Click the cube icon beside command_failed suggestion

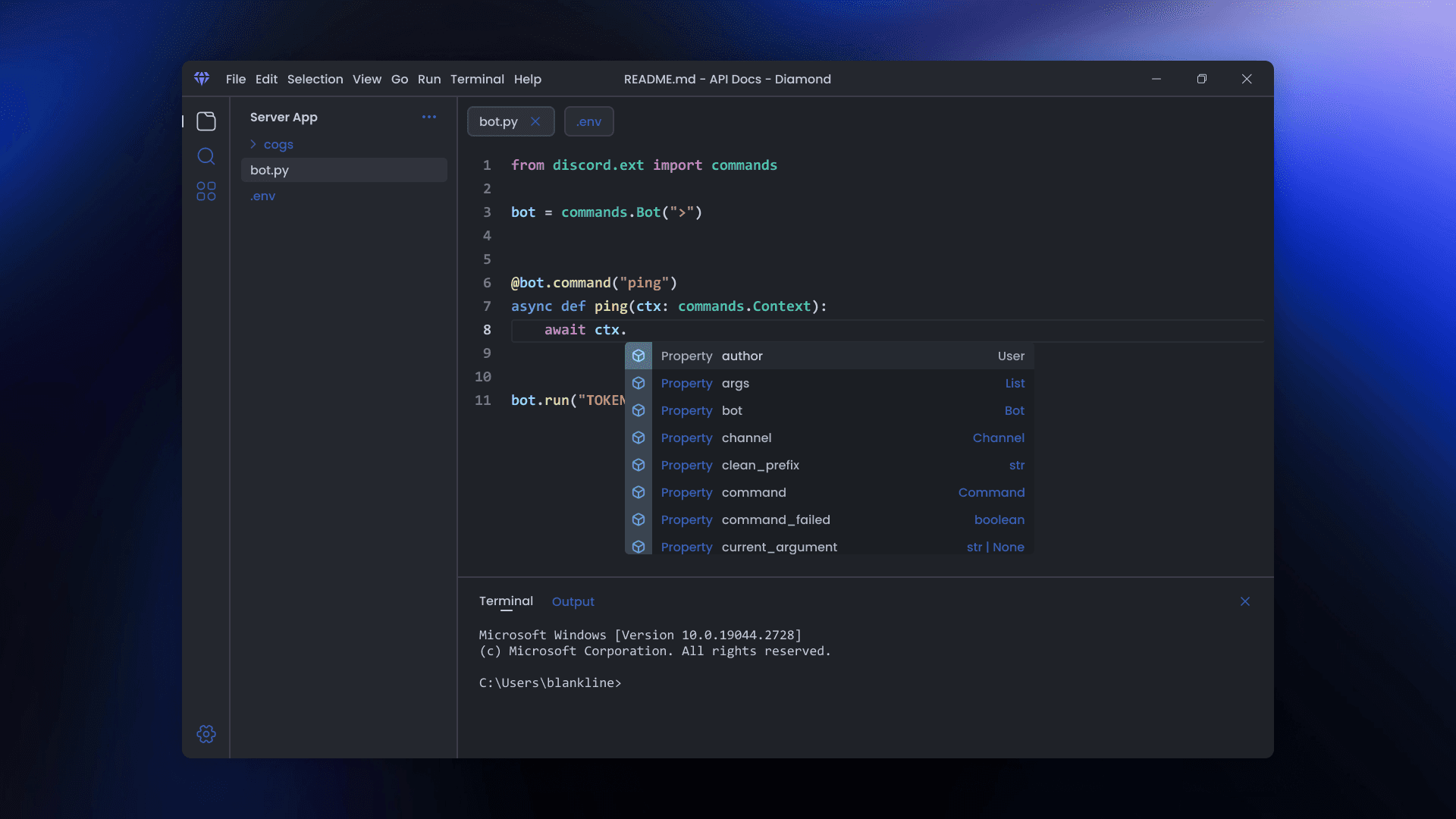(639, 519)
